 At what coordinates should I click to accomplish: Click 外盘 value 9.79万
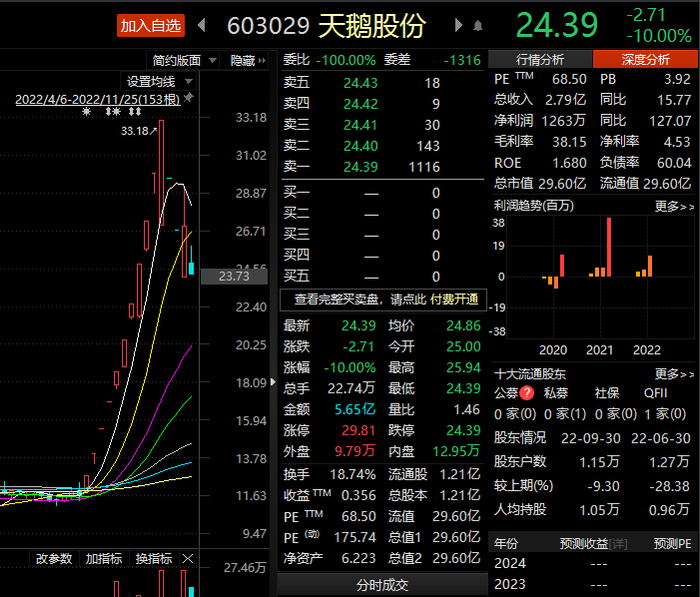tap(355, 451)
